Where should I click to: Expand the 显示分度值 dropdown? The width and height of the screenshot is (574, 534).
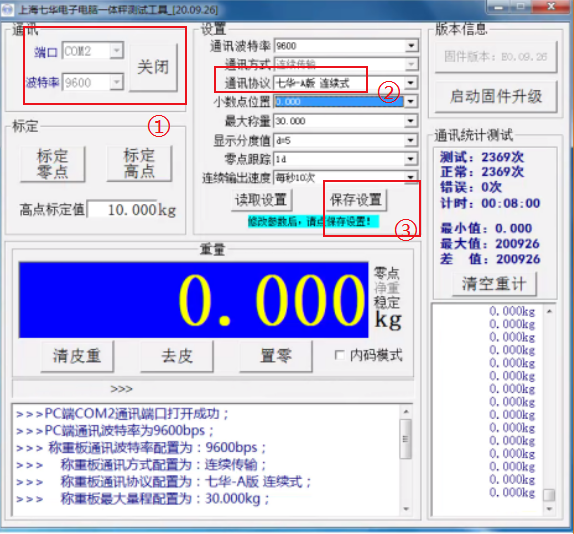(x=411, y=140)
